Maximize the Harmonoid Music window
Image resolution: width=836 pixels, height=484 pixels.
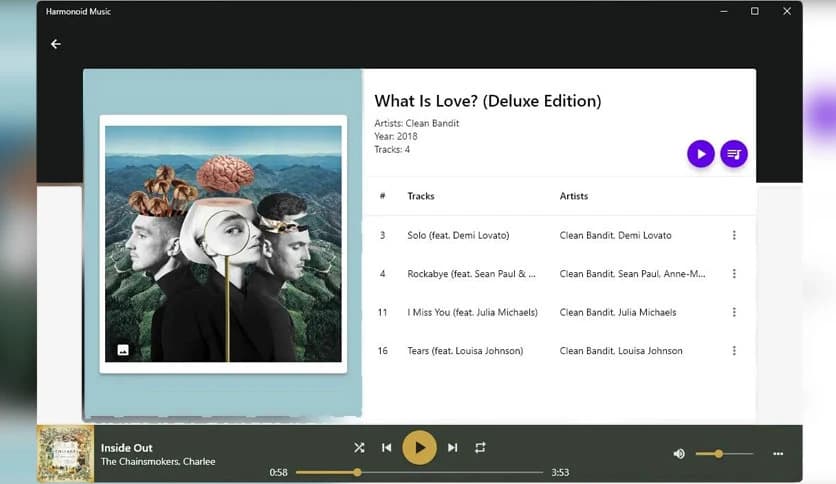(754, 11)
